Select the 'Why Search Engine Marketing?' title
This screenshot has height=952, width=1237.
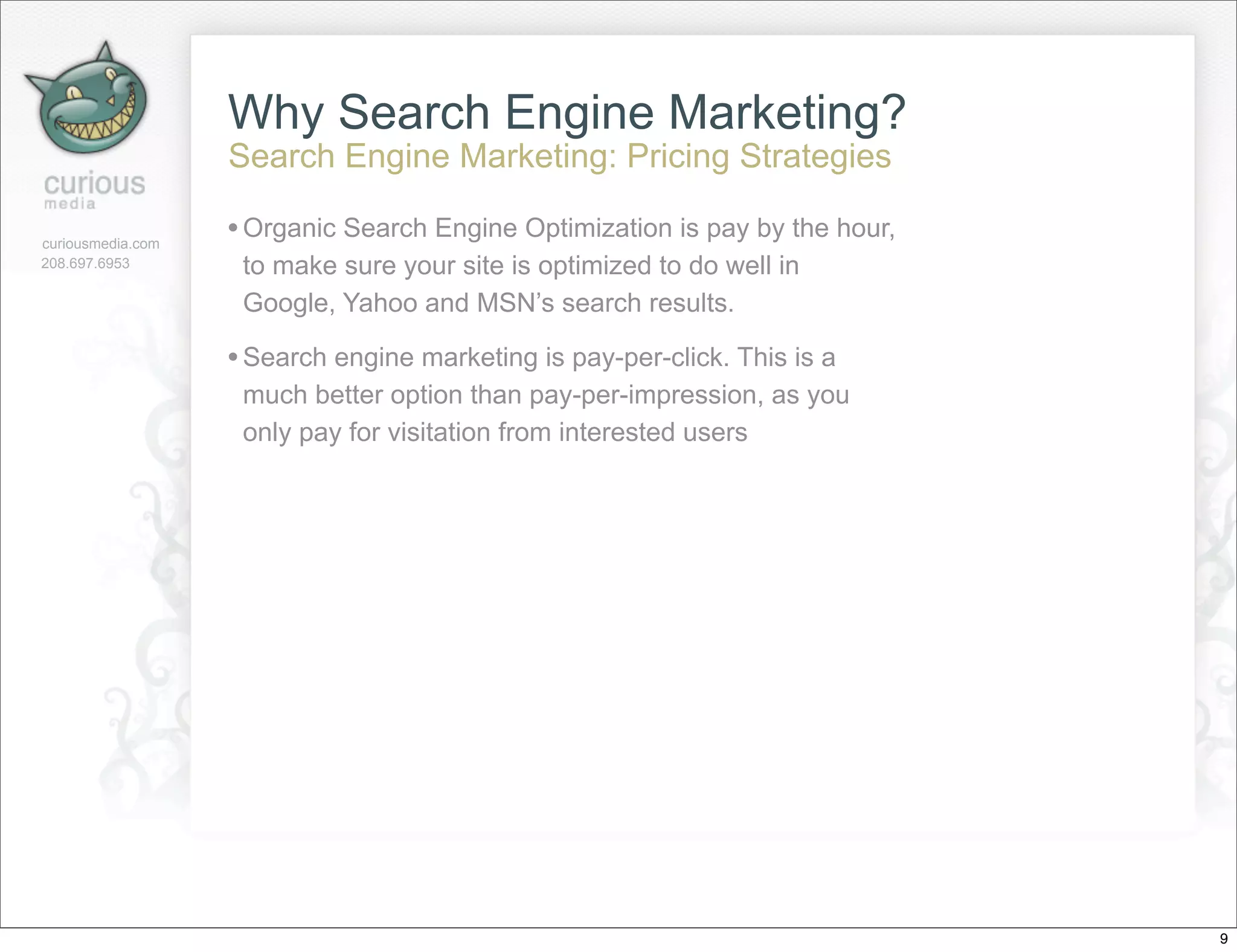click(567, 113)
